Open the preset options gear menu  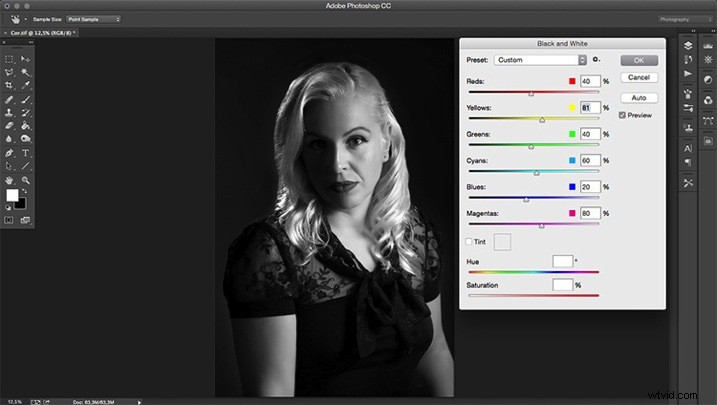(596, 59)
